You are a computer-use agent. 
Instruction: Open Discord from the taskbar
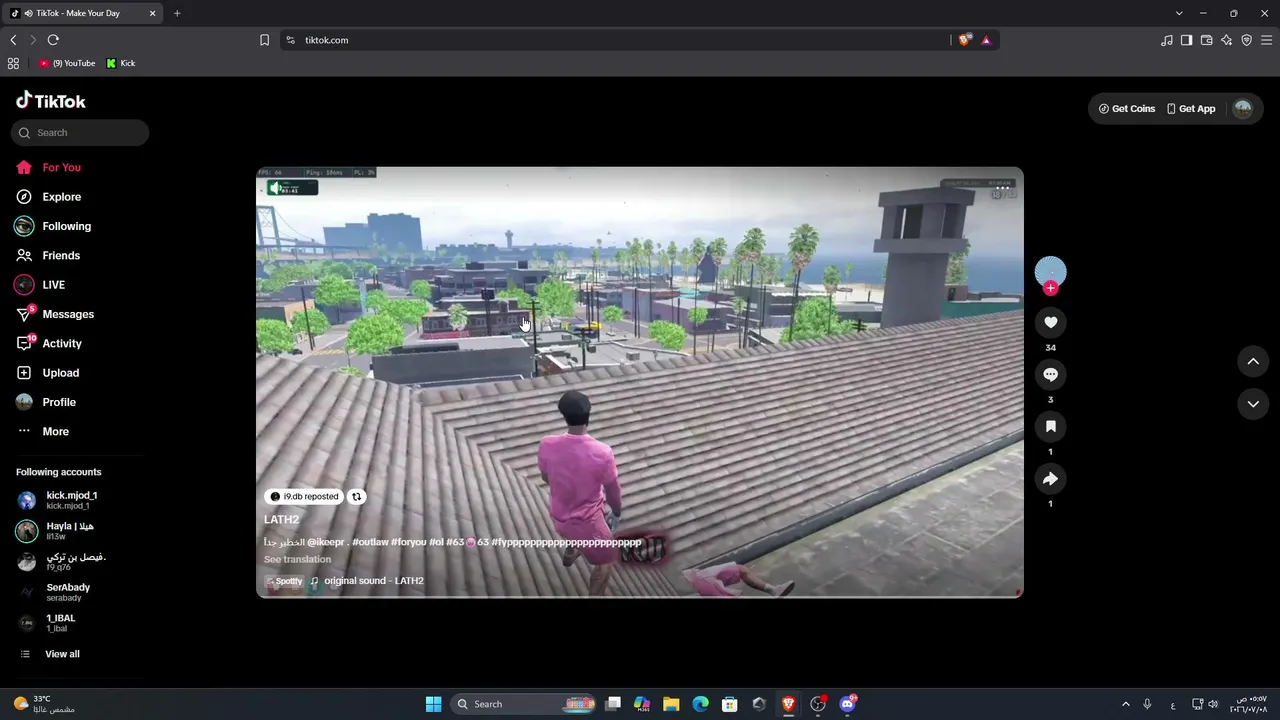tap(848, 704)
